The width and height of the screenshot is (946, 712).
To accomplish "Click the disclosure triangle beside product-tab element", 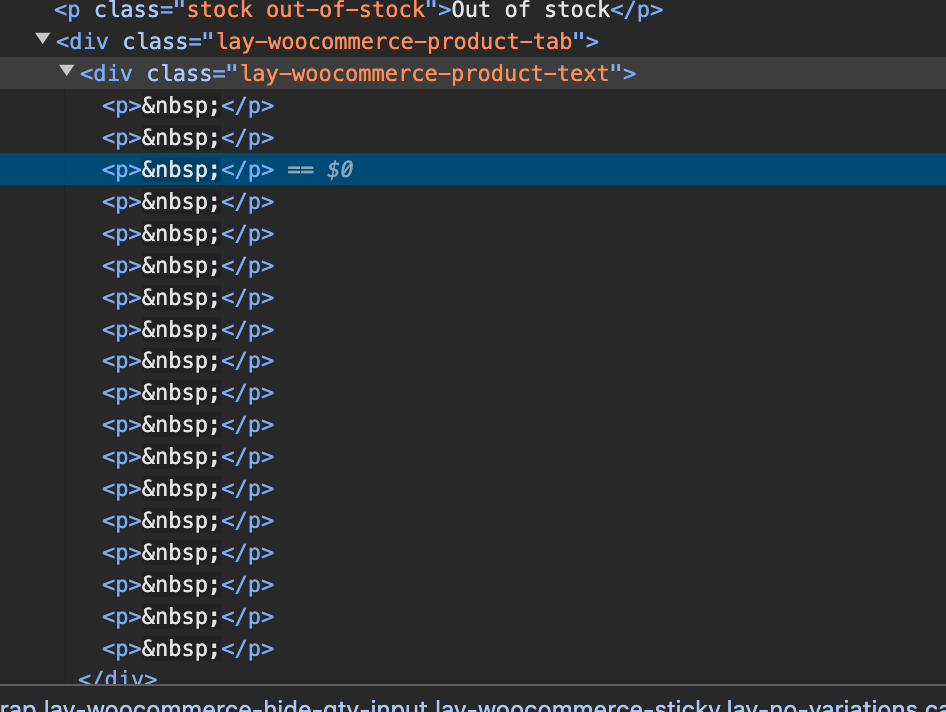I will point(42,40).
